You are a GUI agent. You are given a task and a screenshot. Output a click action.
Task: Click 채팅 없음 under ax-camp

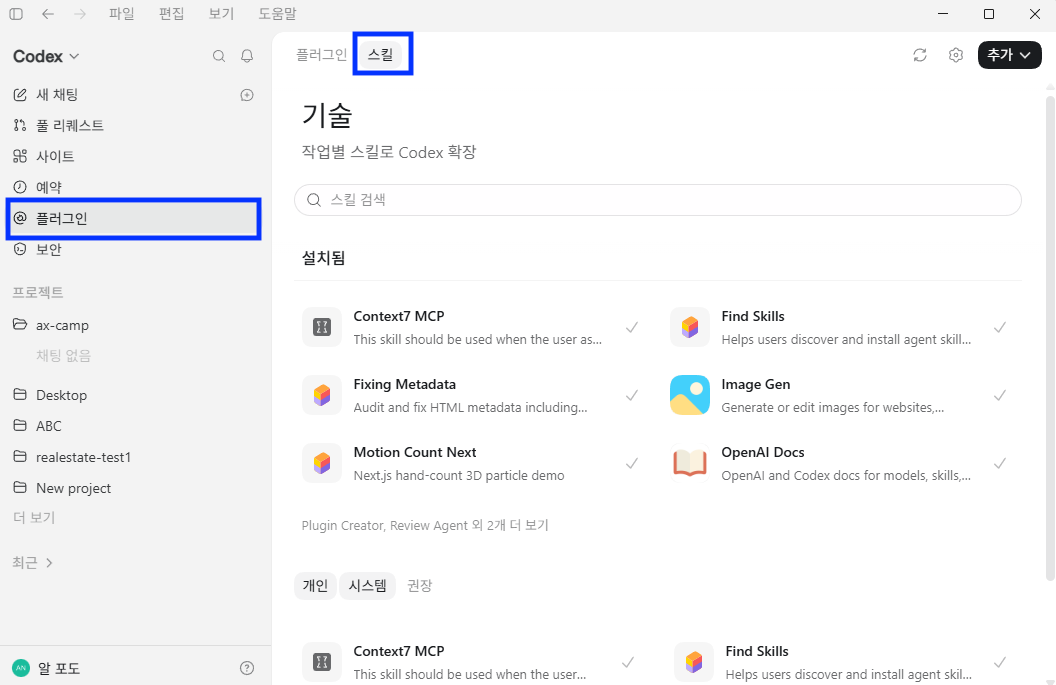[x=63, y=356]
